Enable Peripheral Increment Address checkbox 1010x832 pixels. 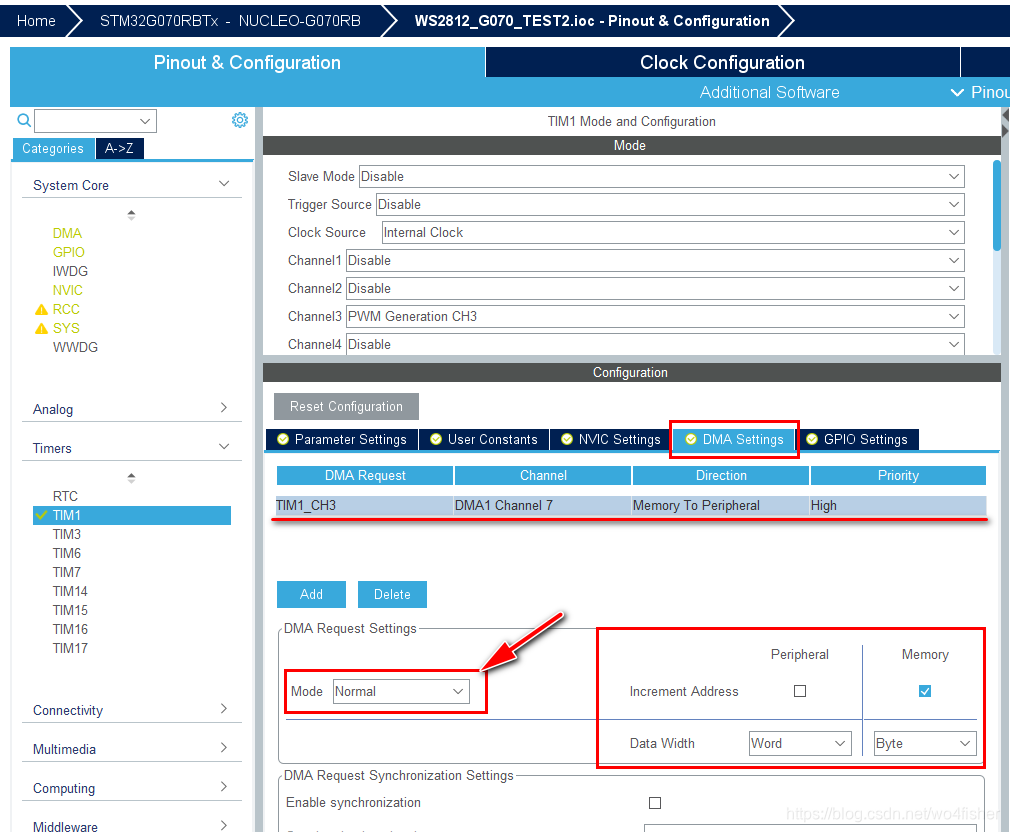tap(800, 691)
